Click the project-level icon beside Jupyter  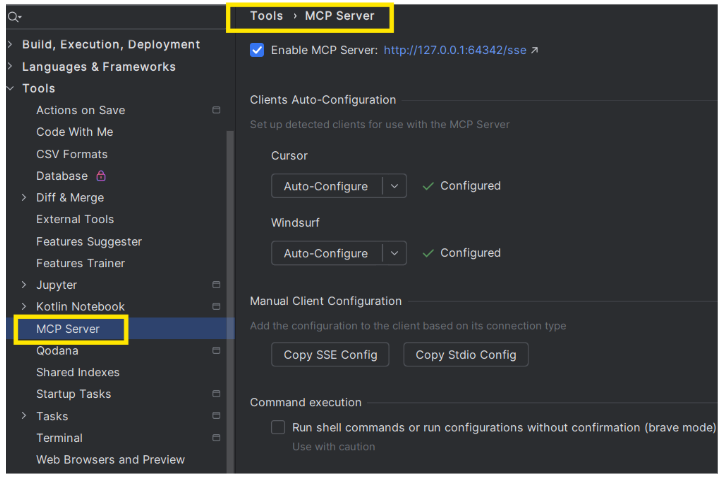(x=216, y=285)
